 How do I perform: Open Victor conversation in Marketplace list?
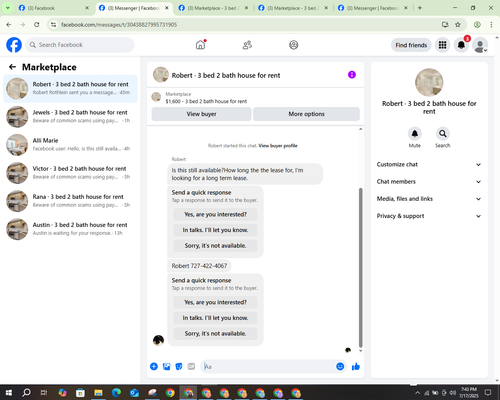tap(70, 173)
